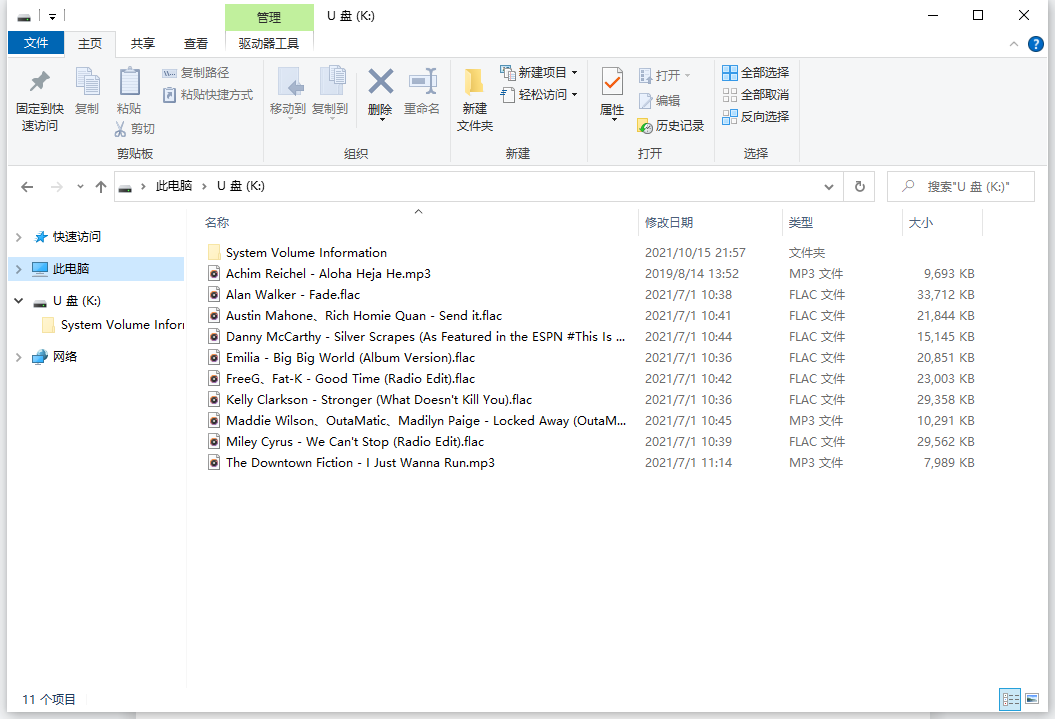Click U盘 (K:) in the address breadcrumb
This screenshot has width=1055, height=719.
pyautogui.click(x=240, y=186)
